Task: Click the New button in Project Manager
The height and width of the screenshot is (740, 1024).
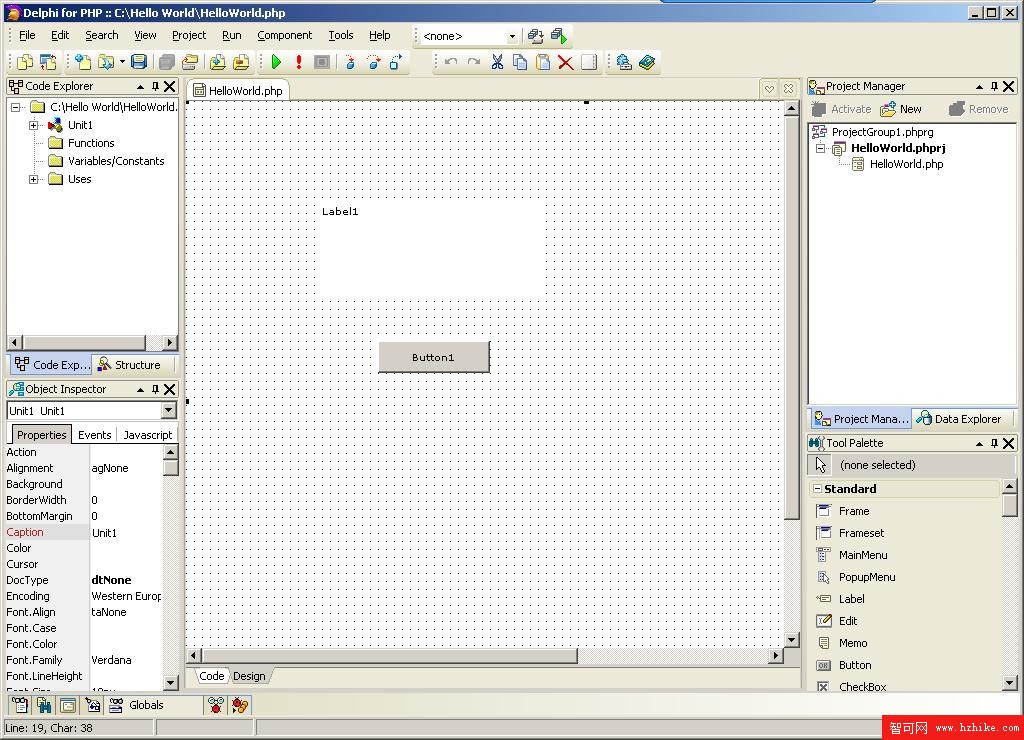Action: (901, 109)
